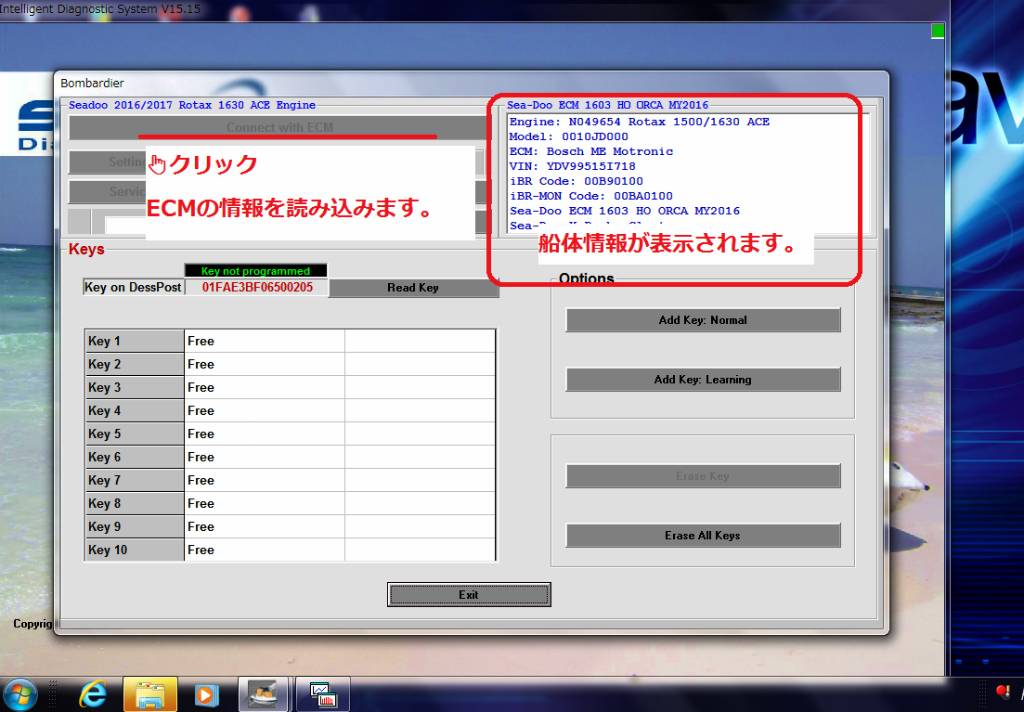Select the Key 7 Free cell
The image size is (1024, 712).
tap(264, 480)
